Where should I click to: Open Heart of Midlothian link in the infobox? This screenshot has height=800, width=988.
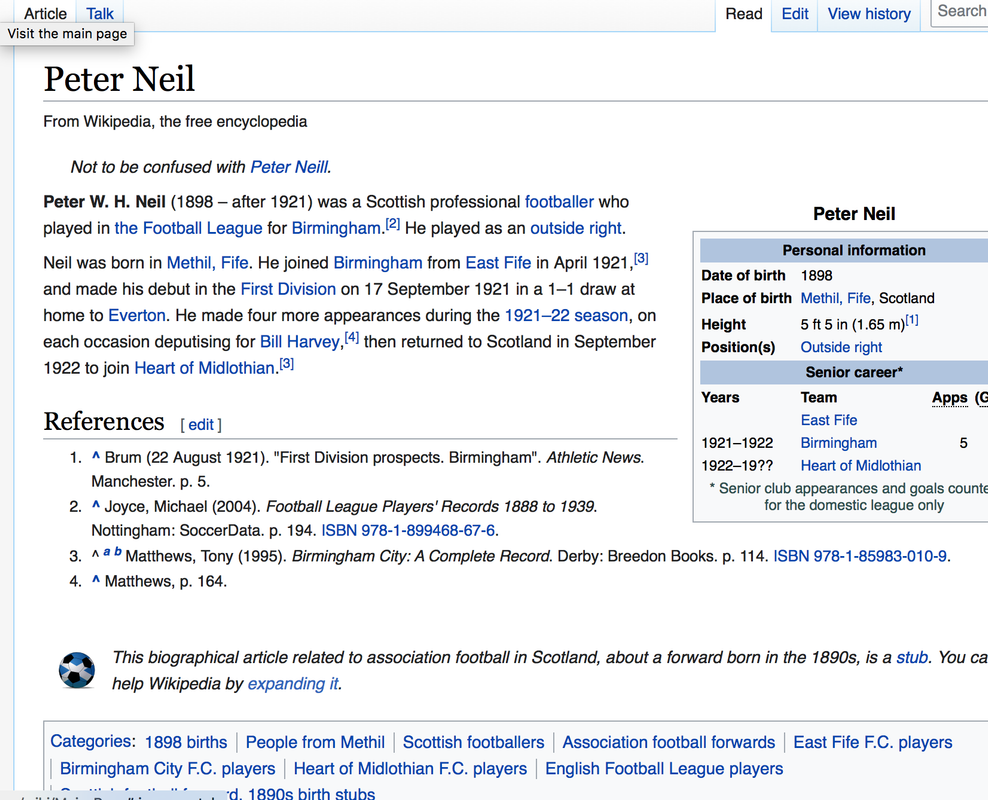click(861, 466)
